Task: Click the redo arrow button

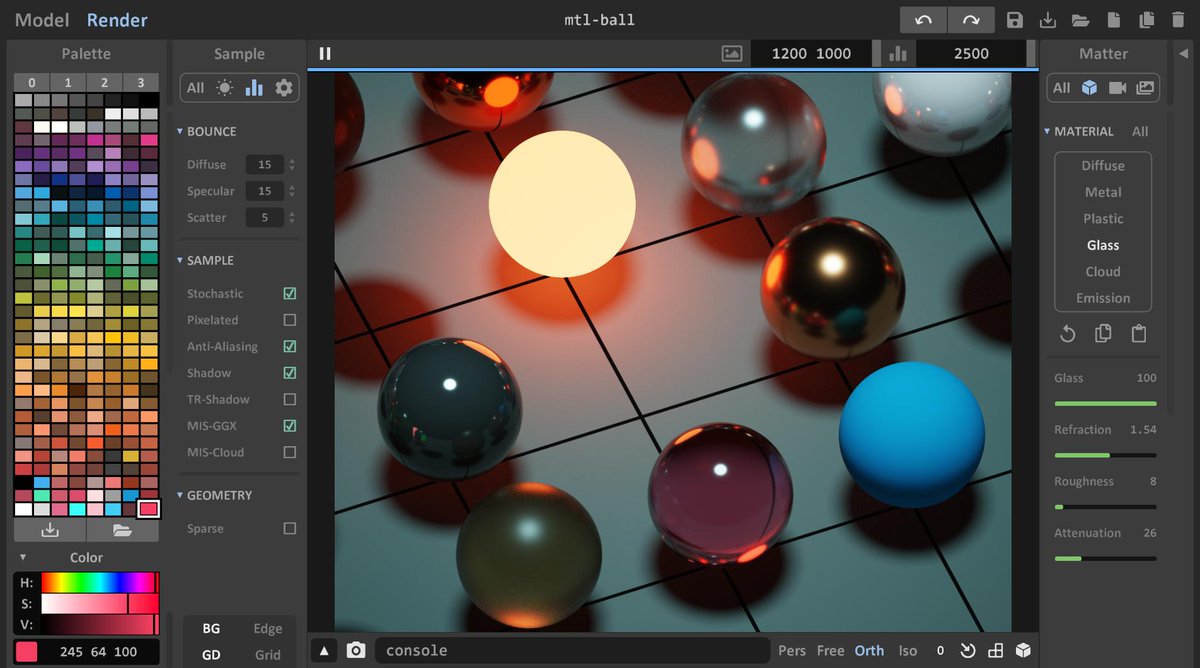Action: click(970, 20)
